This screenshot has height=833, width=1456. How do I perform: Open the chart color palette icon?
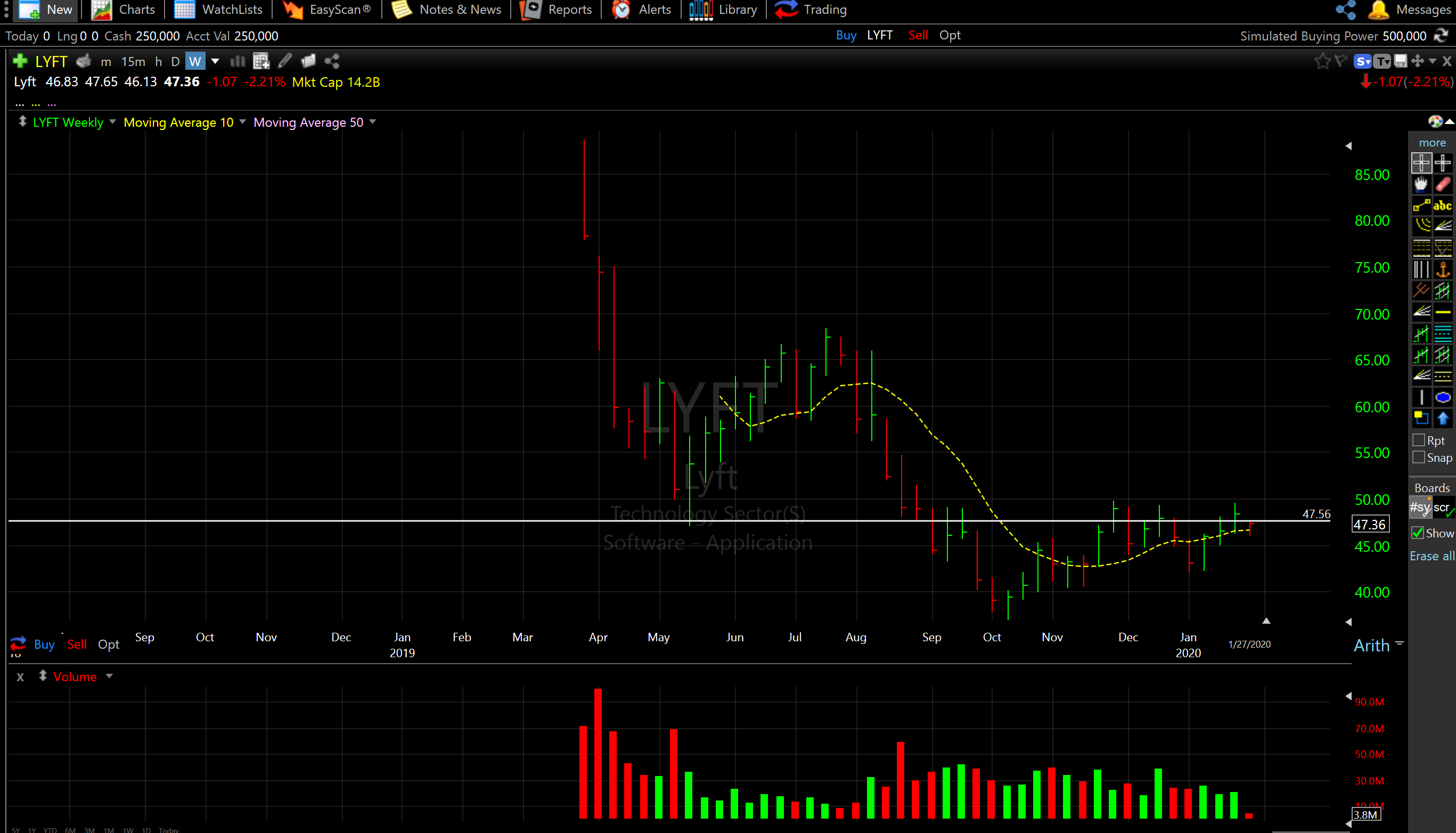point(1435,121)
